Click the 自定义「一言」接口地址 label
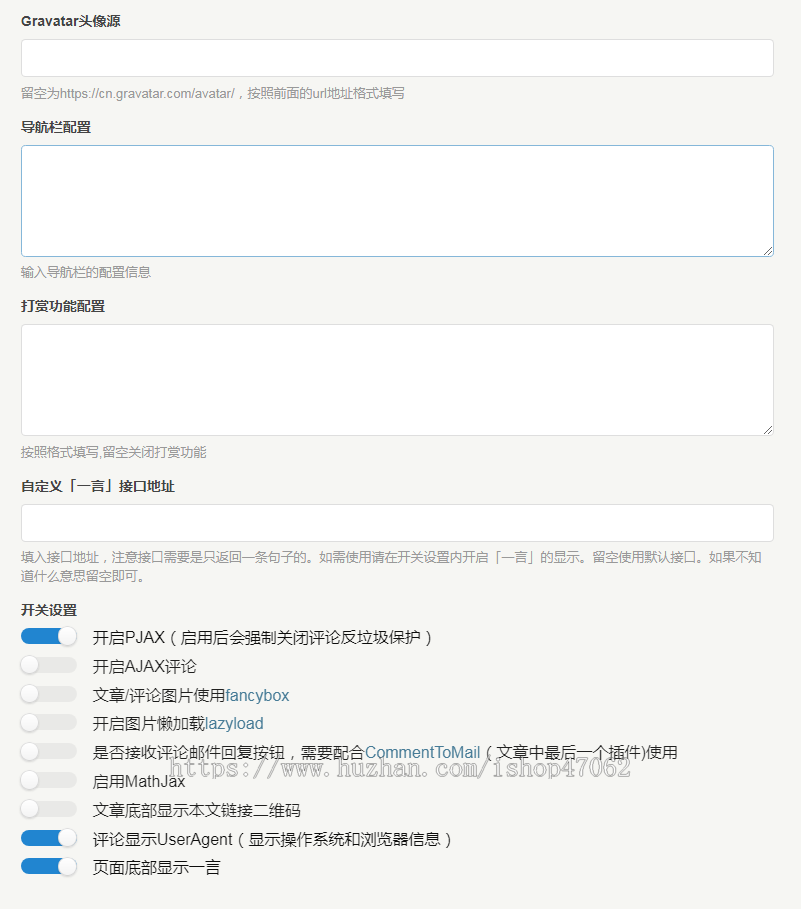 click(98, 486)
